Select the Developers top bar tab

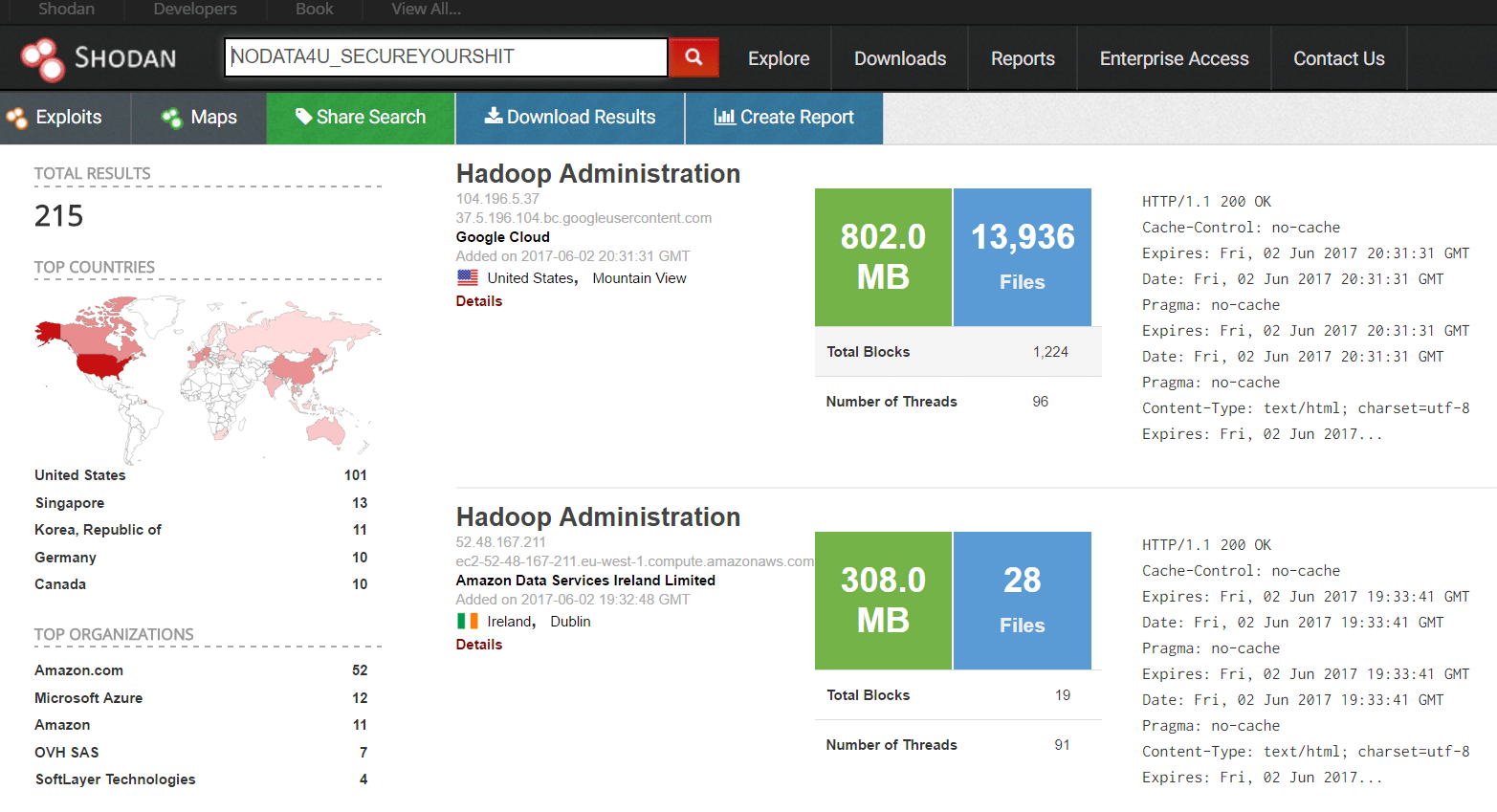pyautogui.click(x=195, y=9)
